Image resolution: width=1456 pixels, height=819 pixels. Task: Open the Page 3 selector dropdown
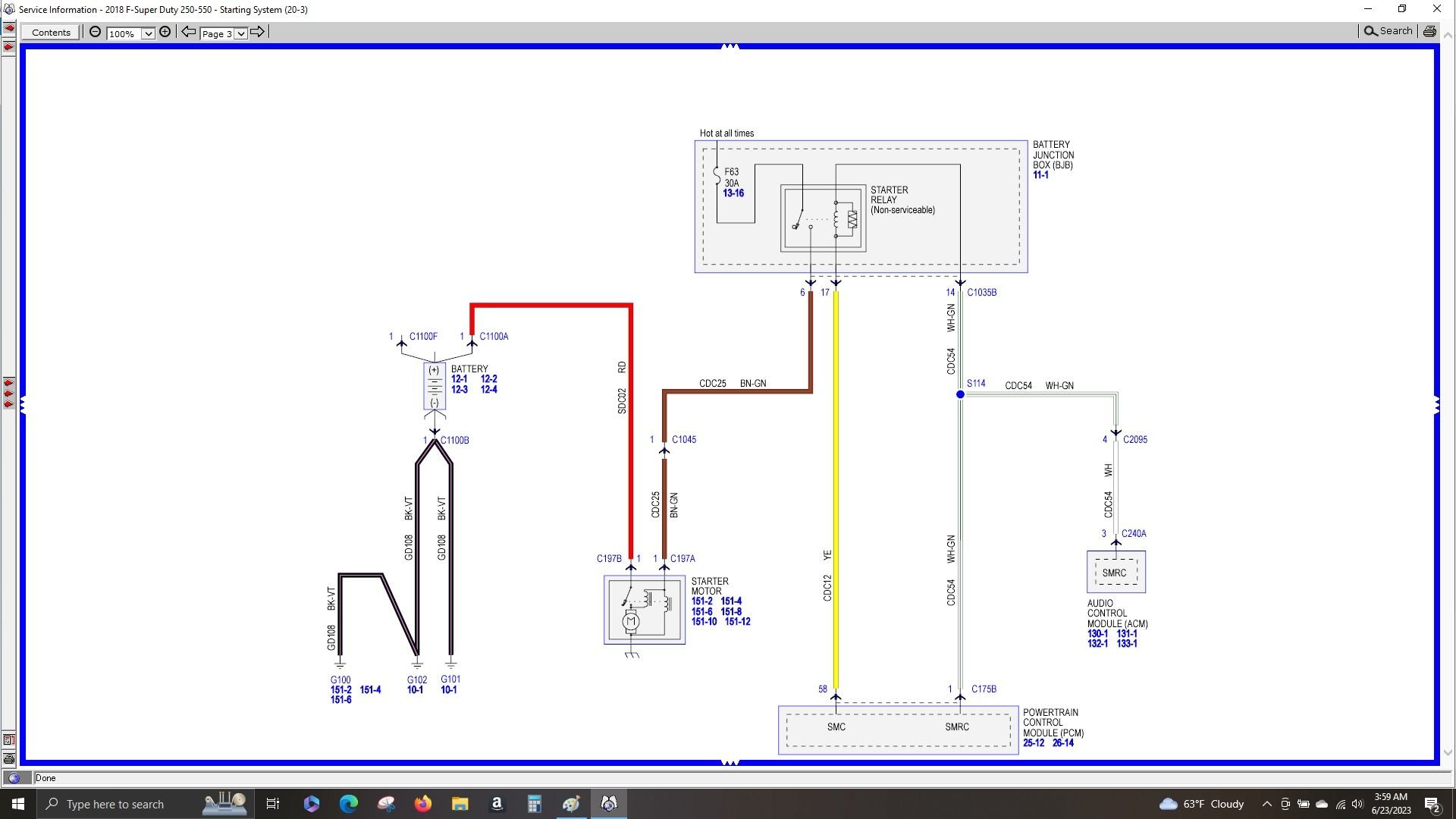[x=240, y=33]
